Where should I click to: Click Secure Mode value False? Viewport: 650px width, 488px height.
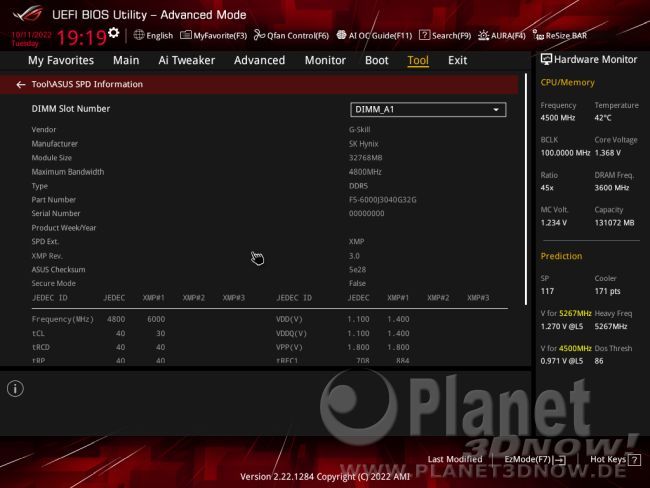click(x=357, y=284)
